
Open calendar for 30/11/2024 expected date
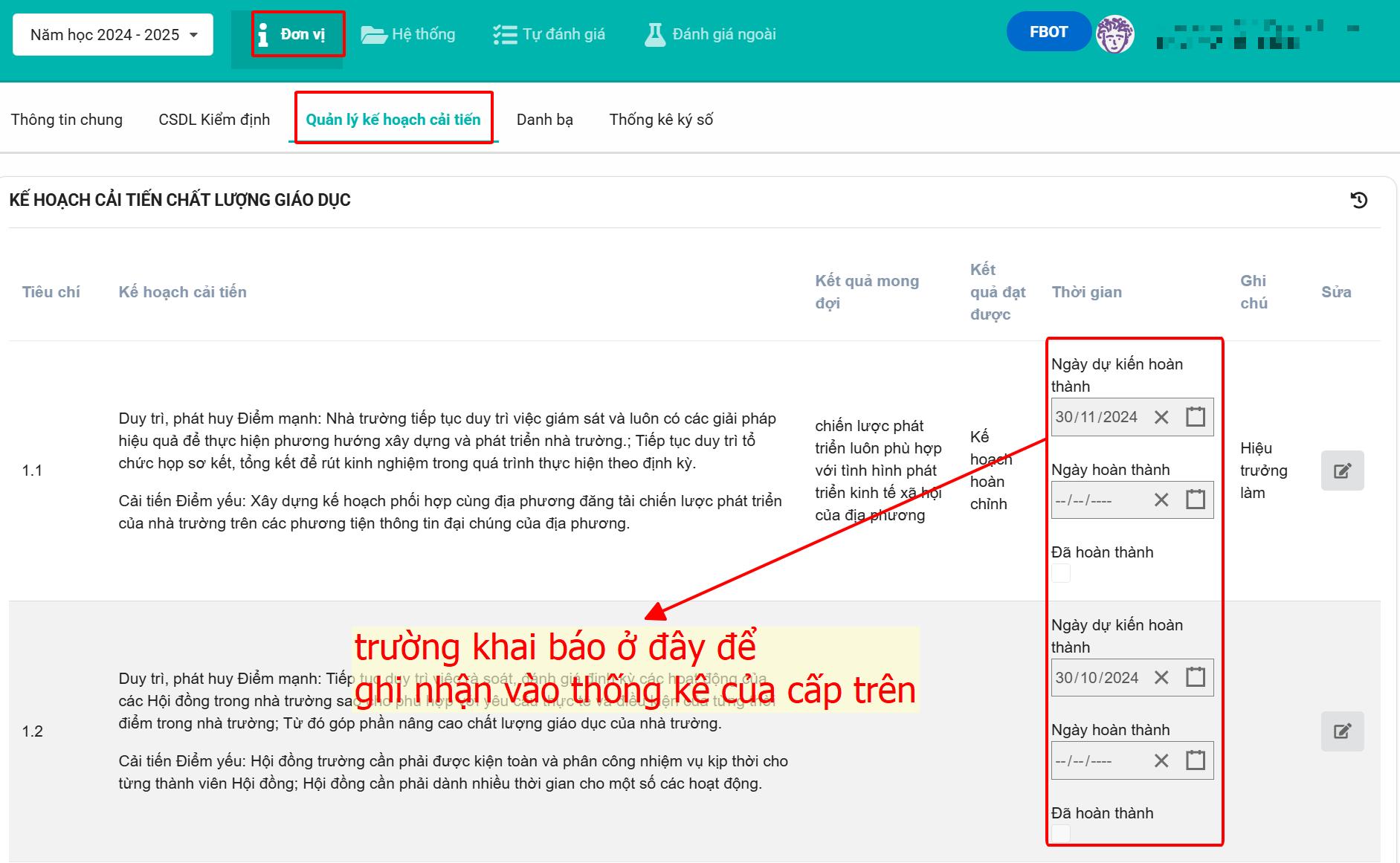click(1195, 417)
